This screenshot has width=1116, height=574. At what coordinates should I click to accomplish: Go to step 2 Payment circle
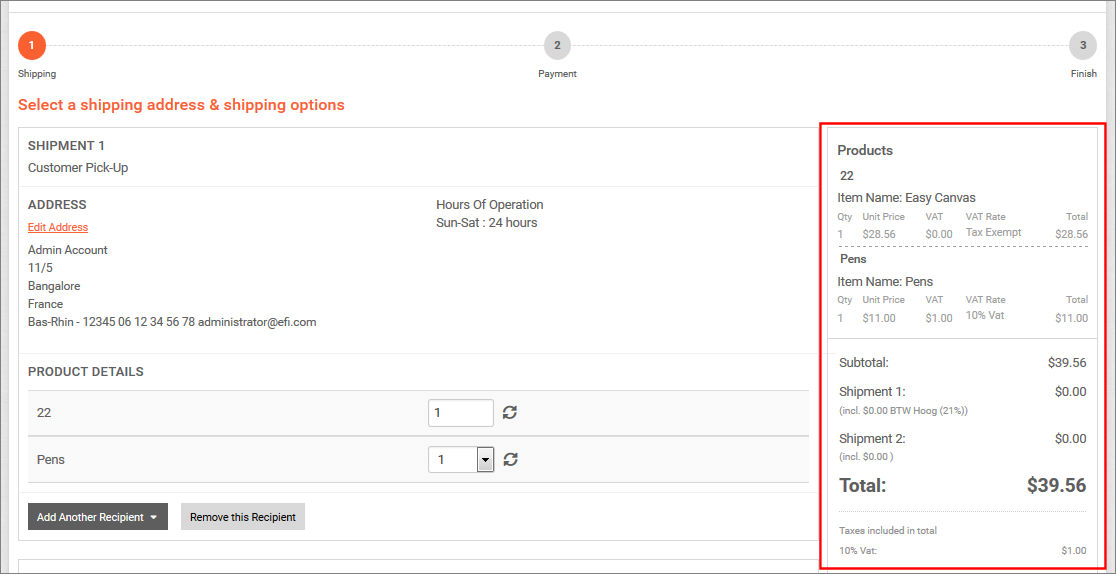[557, 45]
